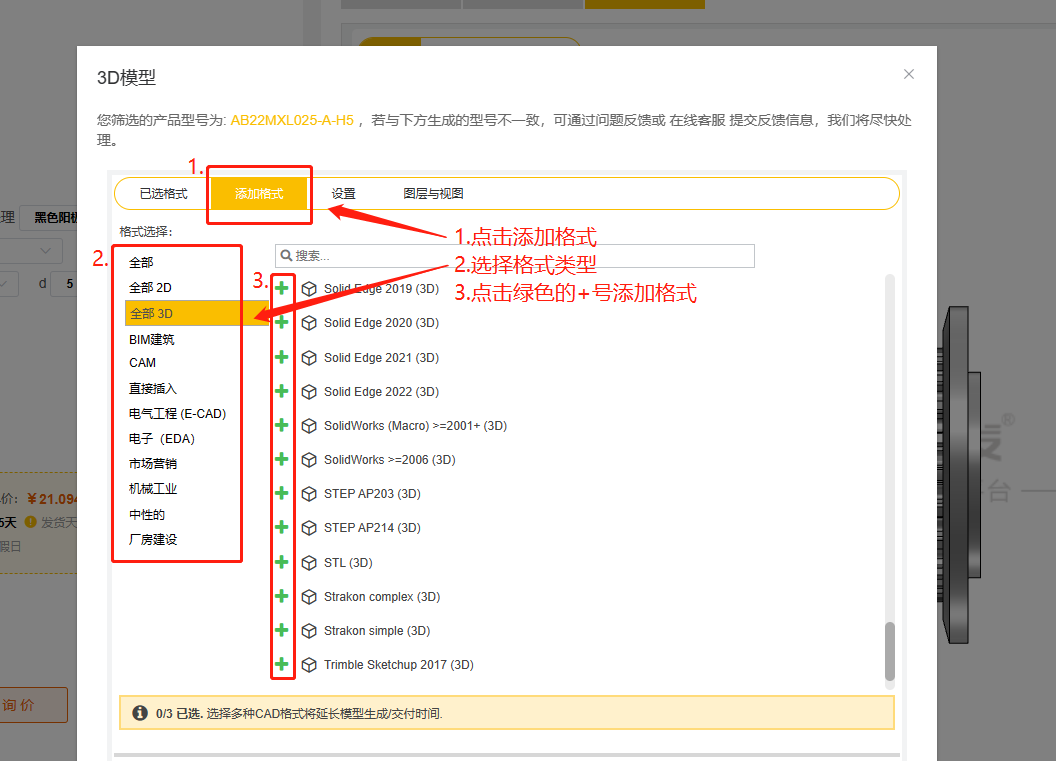The image size is (1056, 761).
Task: Add SolidWorks (Macro) format via plus icon
Action: tap(282, 425)
